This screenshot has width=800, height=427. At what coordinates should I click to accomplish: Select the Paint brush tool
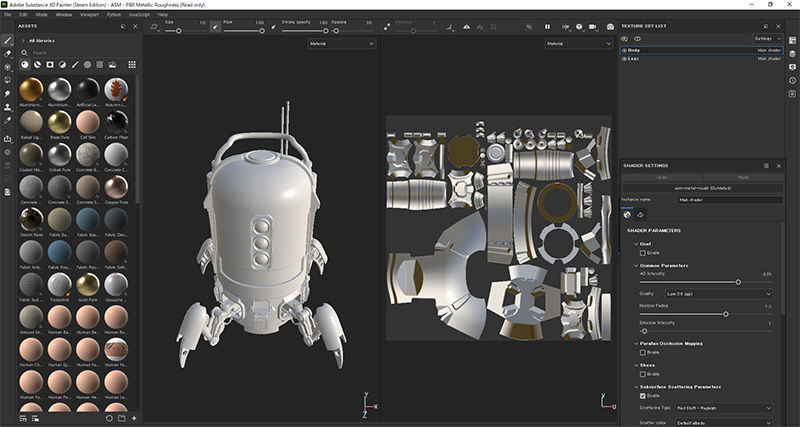coord(8,40)
